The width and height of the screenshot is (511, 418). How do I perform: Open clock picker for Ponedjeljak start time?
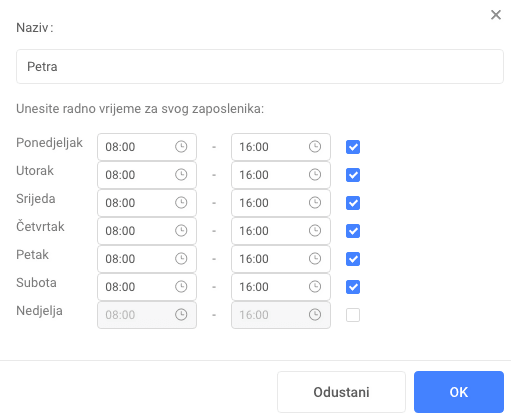181,147
